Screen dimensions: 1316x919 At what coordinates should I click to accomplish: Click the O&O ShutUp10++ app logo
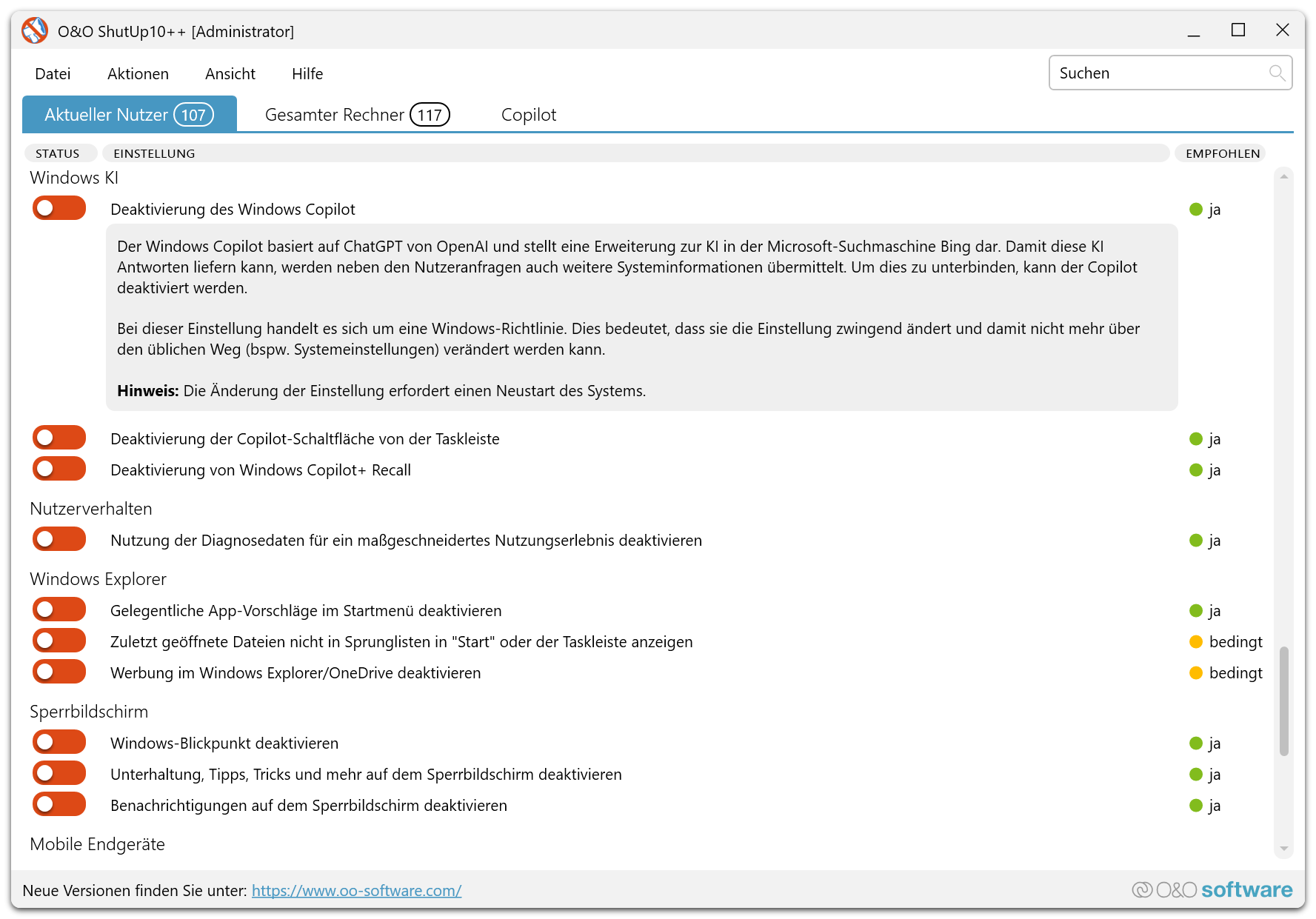click(35, 31)
